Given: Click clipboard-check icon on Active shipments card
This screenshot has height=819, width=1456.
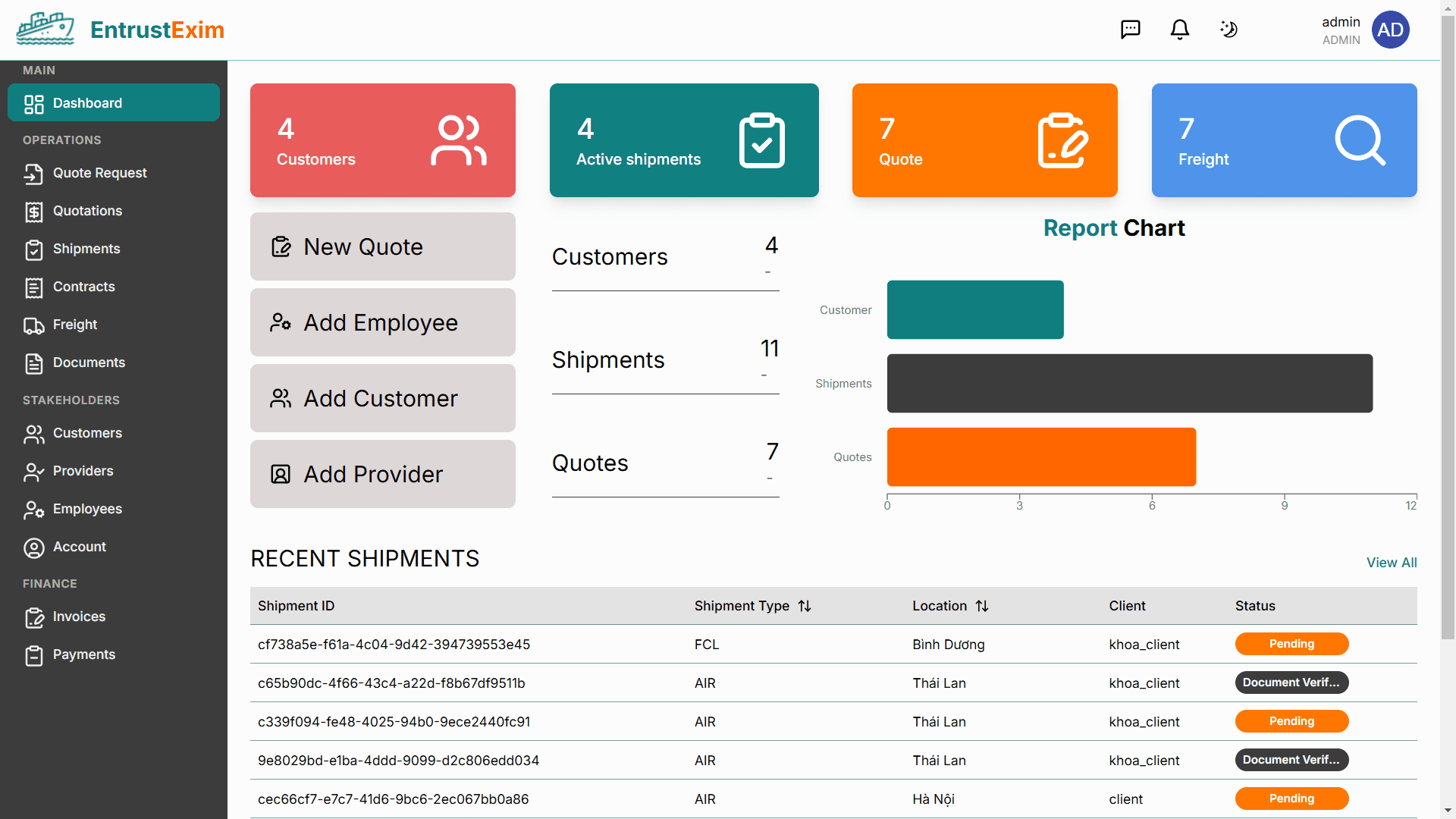Looking at the screenshot, I should (762, 140).
